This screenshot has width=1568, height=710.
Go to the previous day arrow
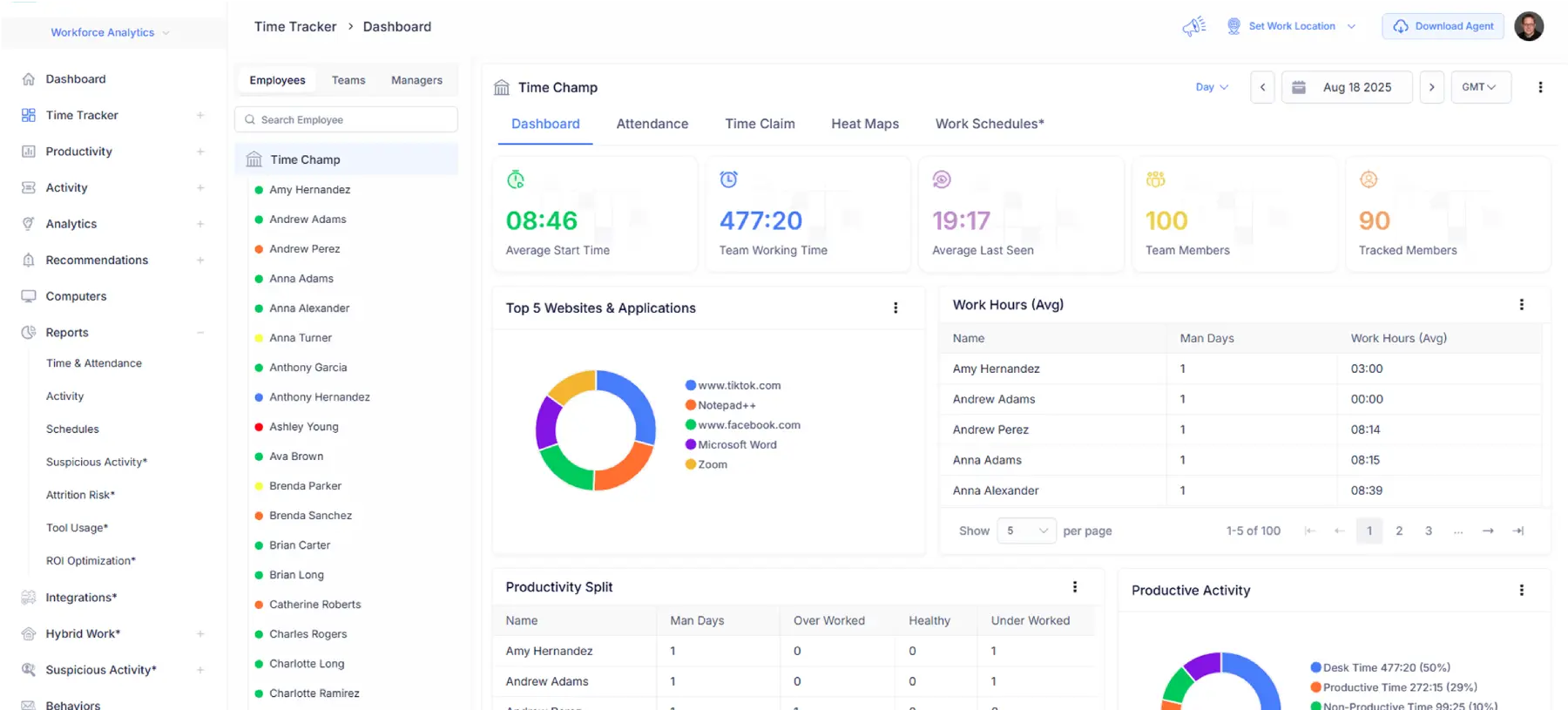tap(1262, 87)
